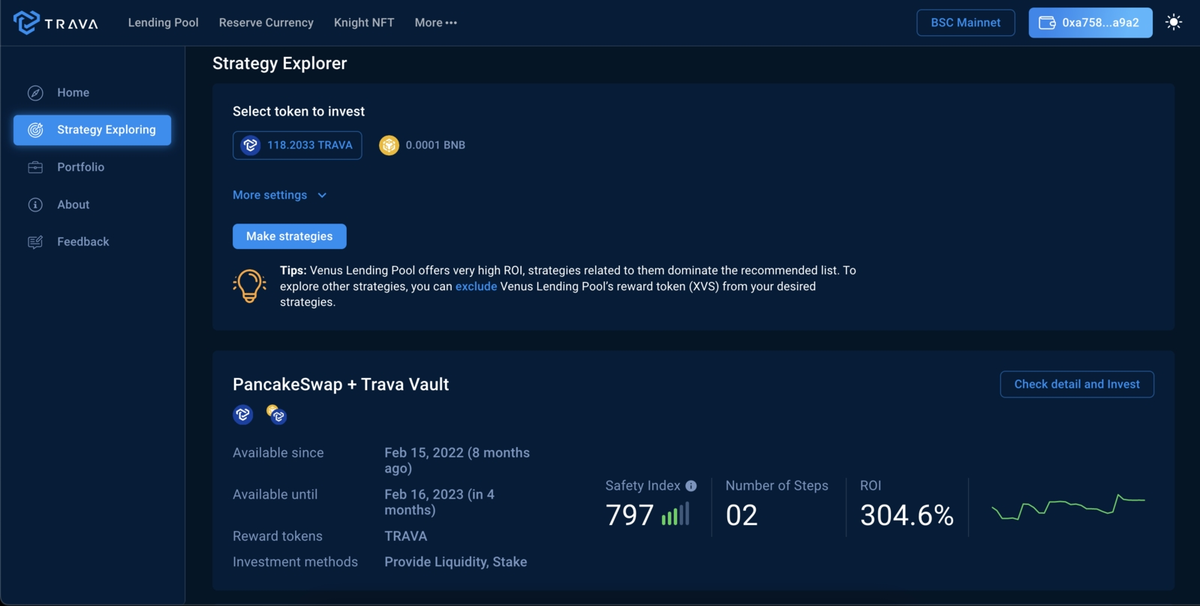Click 'Feb 15, 2022 (8 months ago)' date
Viewport: 1200px width, 606px height.
point(457,461)
